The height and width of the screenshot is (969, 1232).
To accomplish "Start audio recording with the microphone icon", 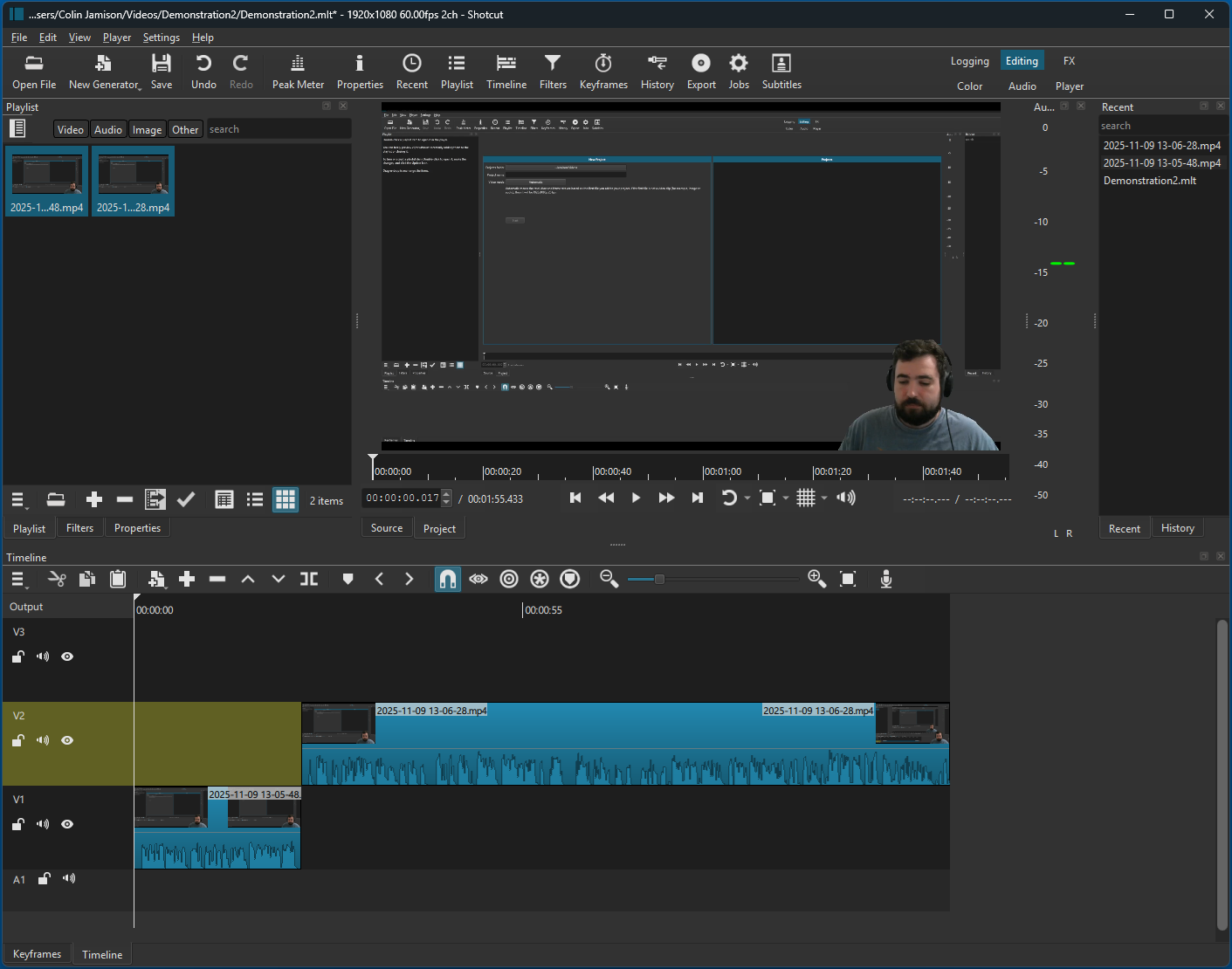I will click(885, 578).
